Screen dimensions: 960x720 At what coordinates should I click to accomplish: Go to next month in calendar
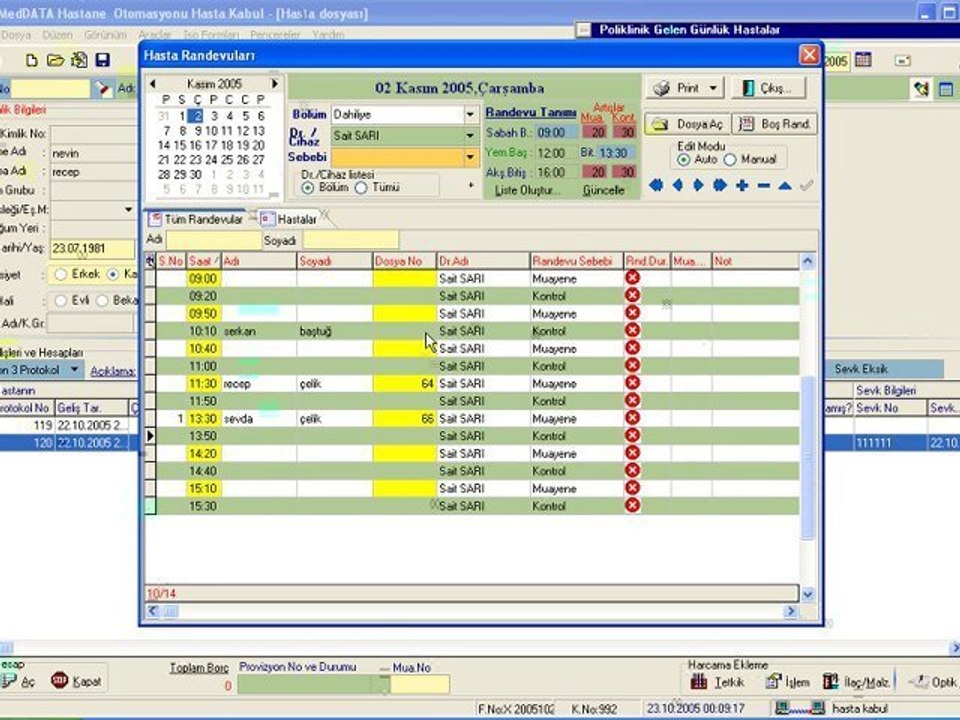275,83
